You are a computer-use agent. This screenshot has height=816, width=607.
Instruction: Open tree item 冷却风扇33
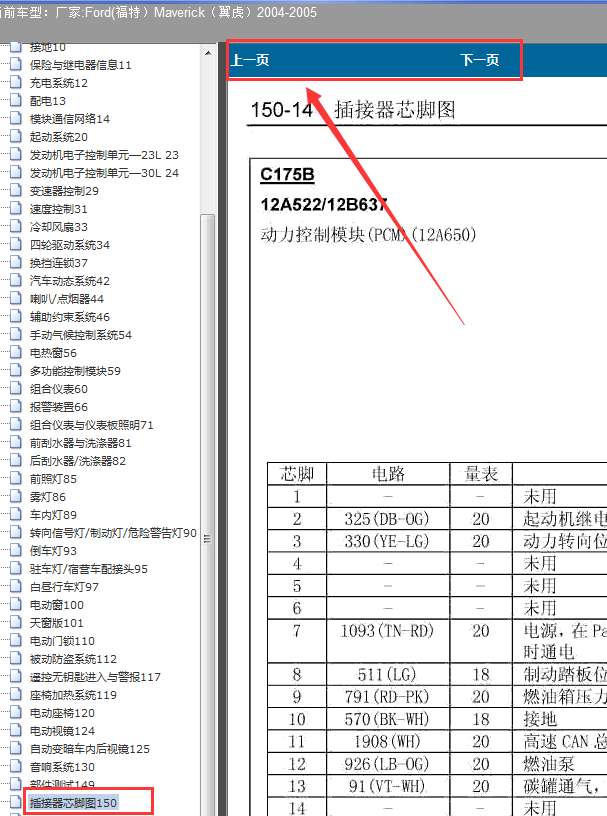(59, 227)
